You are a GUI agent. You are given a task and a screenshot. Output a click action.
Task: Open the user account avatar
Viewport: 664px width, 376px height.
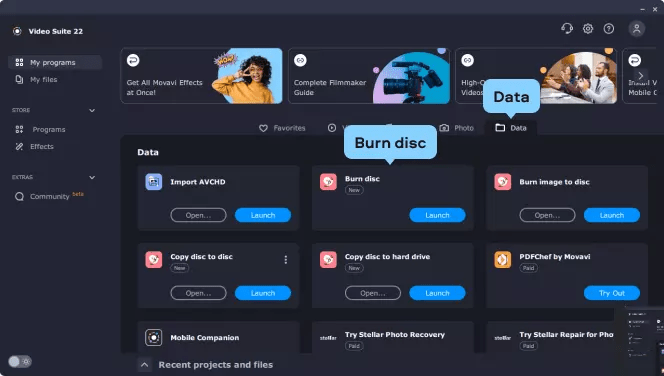point(636,29)
